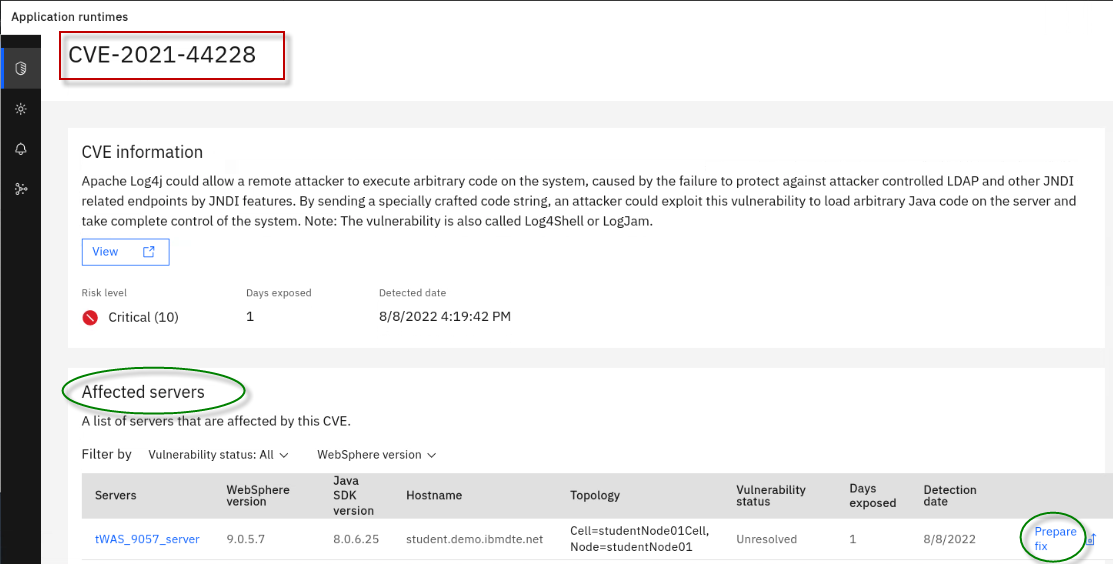Click the Vulnerability status column header
This screenshot has width=1113, height=564.
click(770, 496)
